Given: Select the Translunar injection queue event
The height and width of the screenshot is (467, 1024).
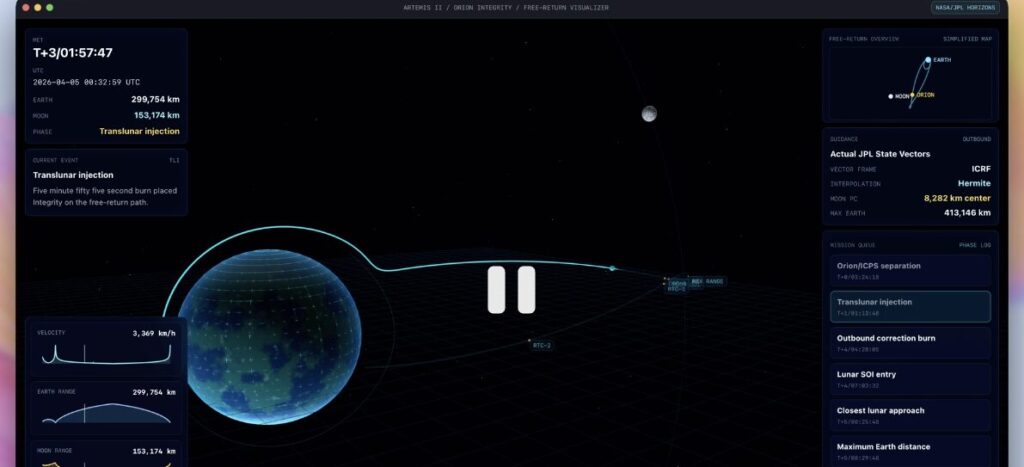Looking at the screenshot, I should pos(910,306).
